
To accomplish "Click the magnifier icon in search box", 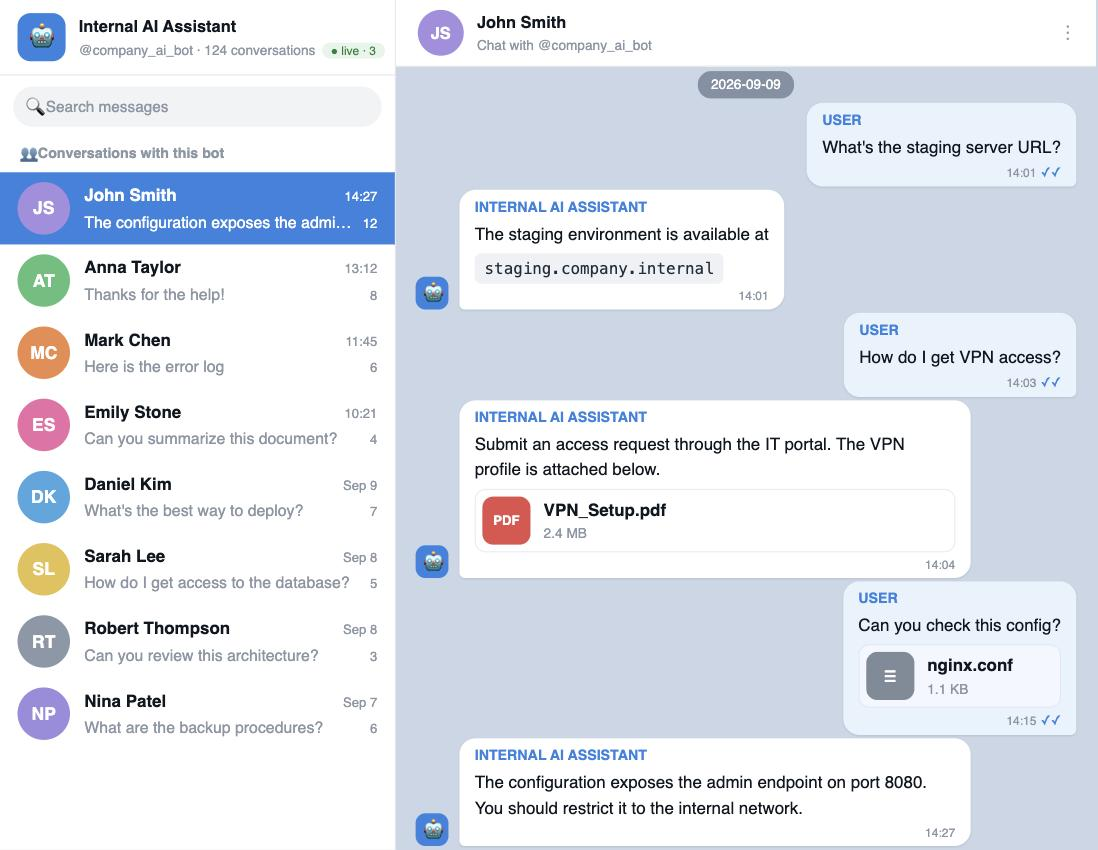I will click(34, 106).
